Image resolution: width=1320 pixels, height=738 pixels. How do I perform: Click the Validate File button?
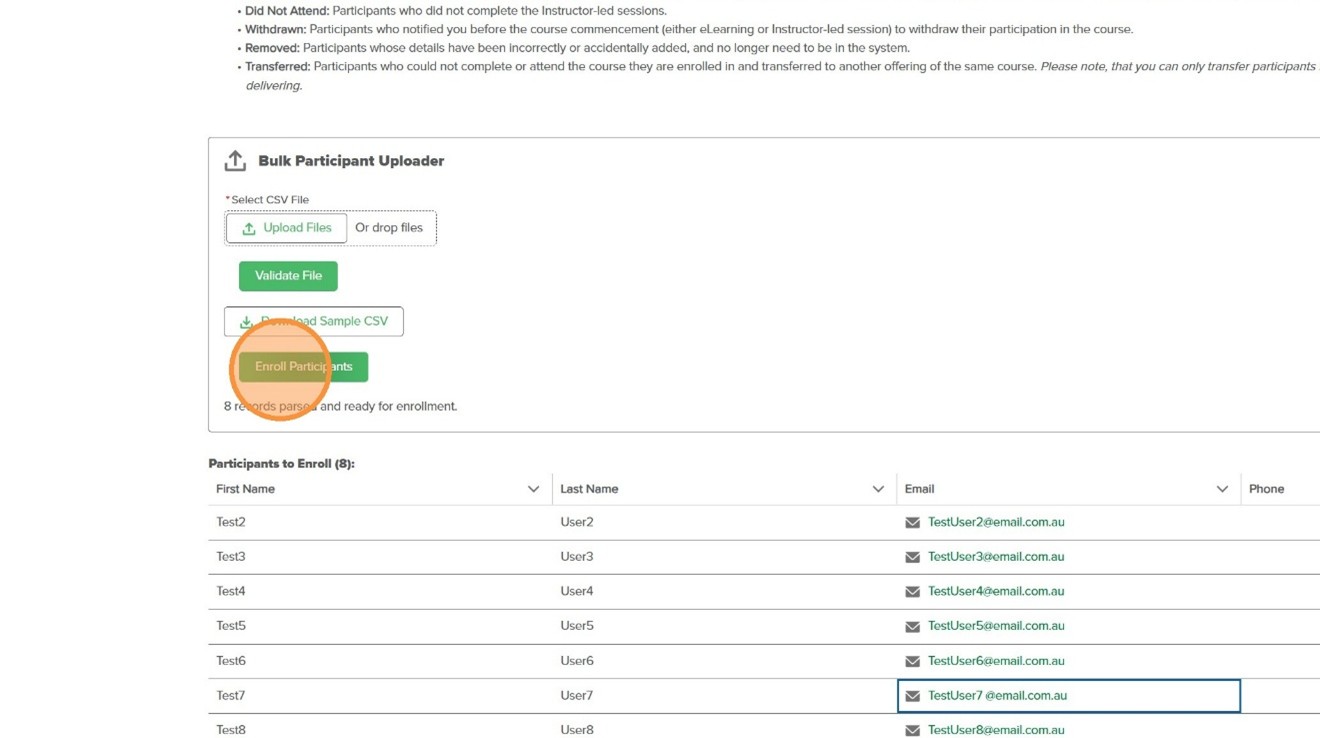point(288,275)
